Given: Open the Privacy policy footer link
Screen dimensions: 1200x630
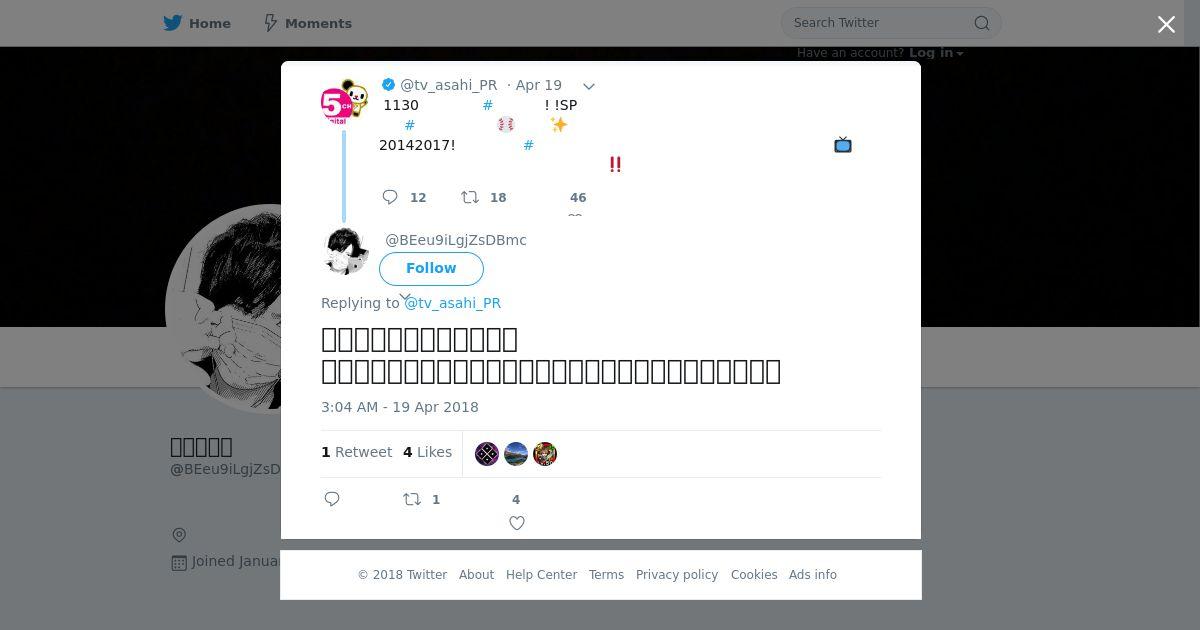Looking at the screenshot, I should coord(677,575).
